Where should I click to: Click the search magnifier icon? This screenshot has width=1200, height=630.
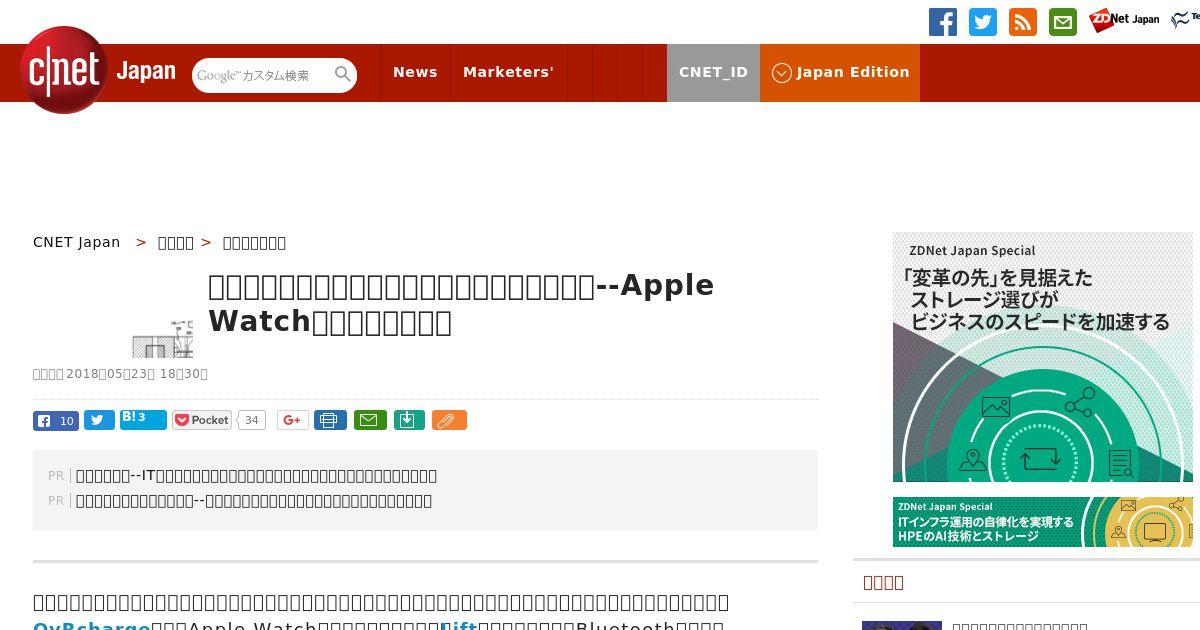click(x=343, y=74)
